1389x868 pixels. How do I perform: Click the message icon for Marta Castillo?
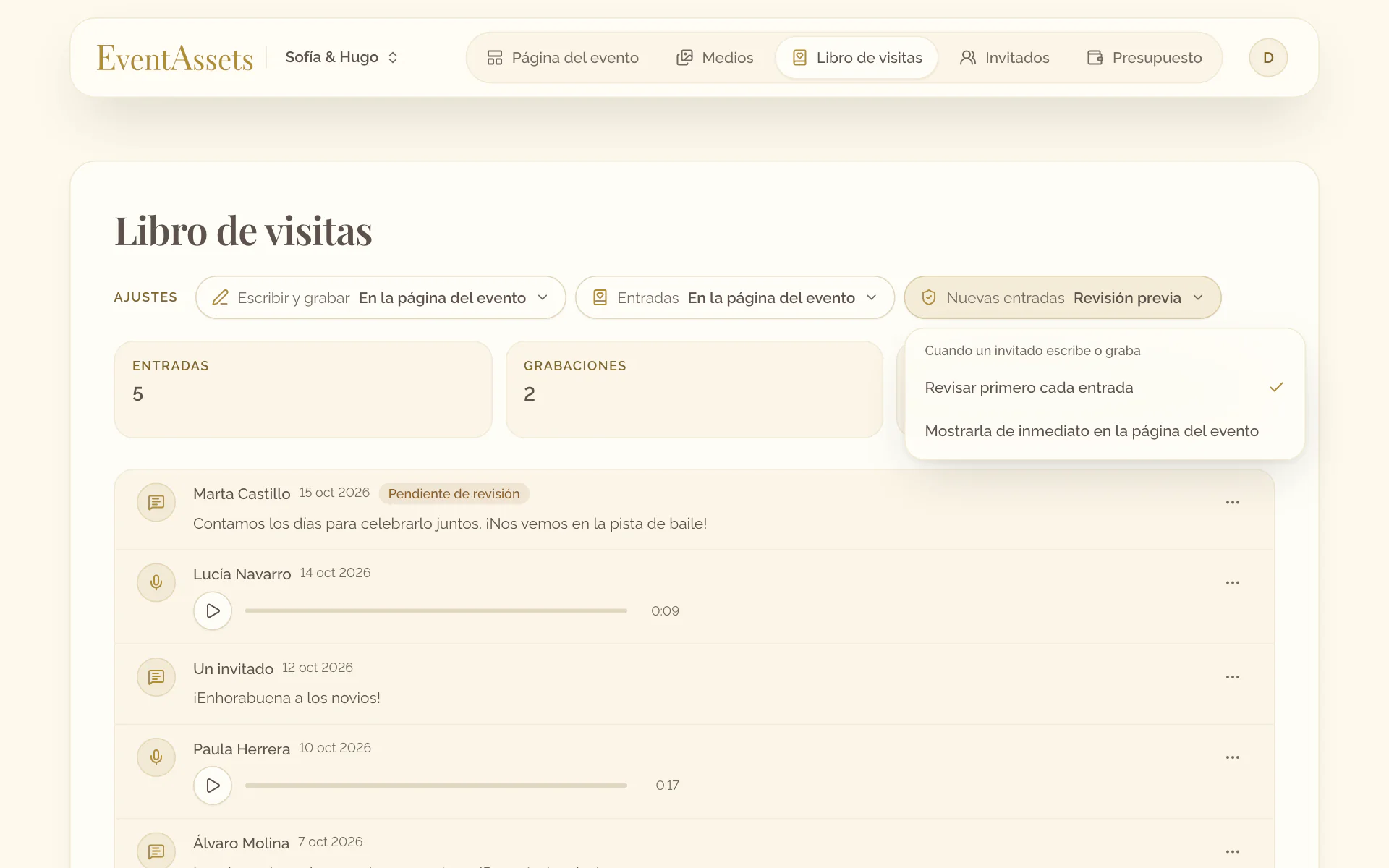coord(156,502)
